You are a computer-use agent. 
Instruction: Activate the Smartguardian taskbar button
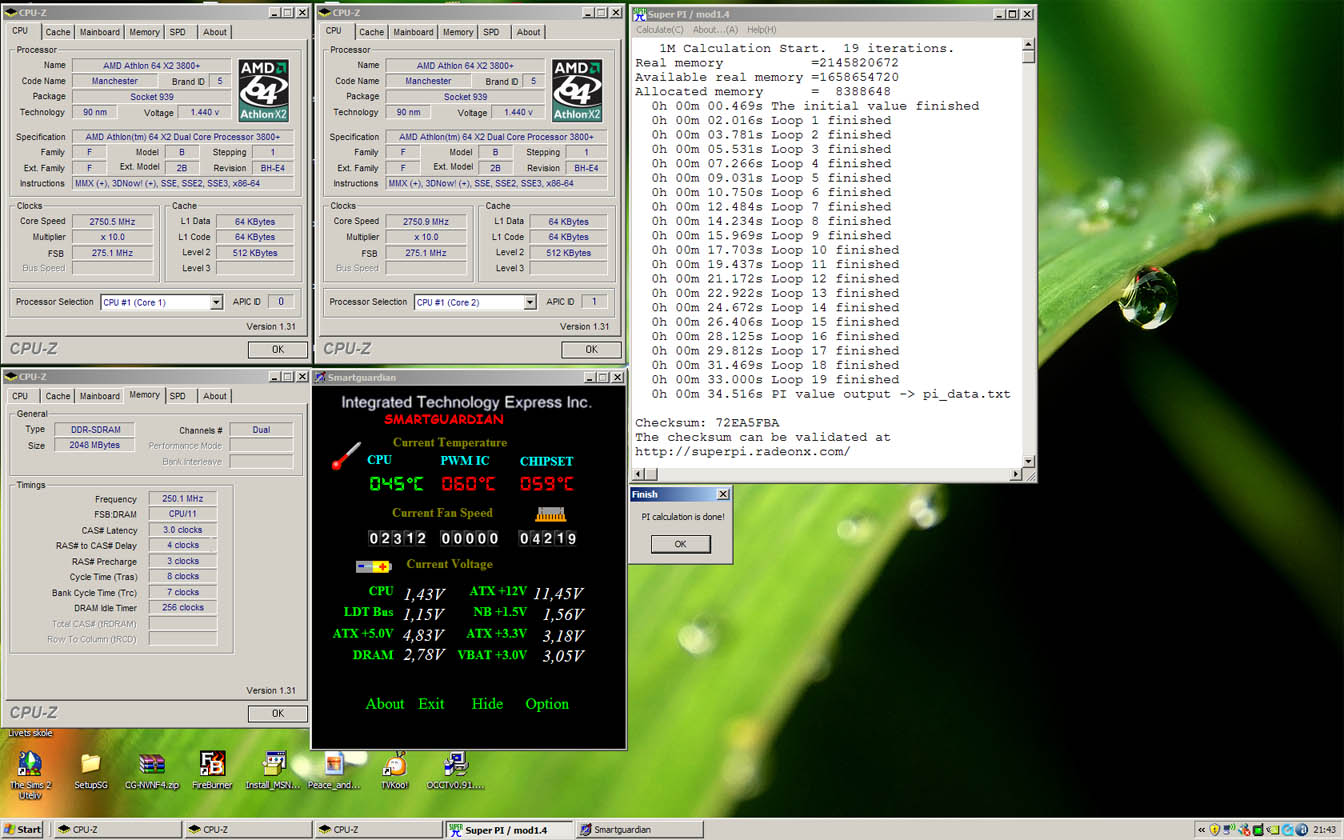[x=641, y=830]
